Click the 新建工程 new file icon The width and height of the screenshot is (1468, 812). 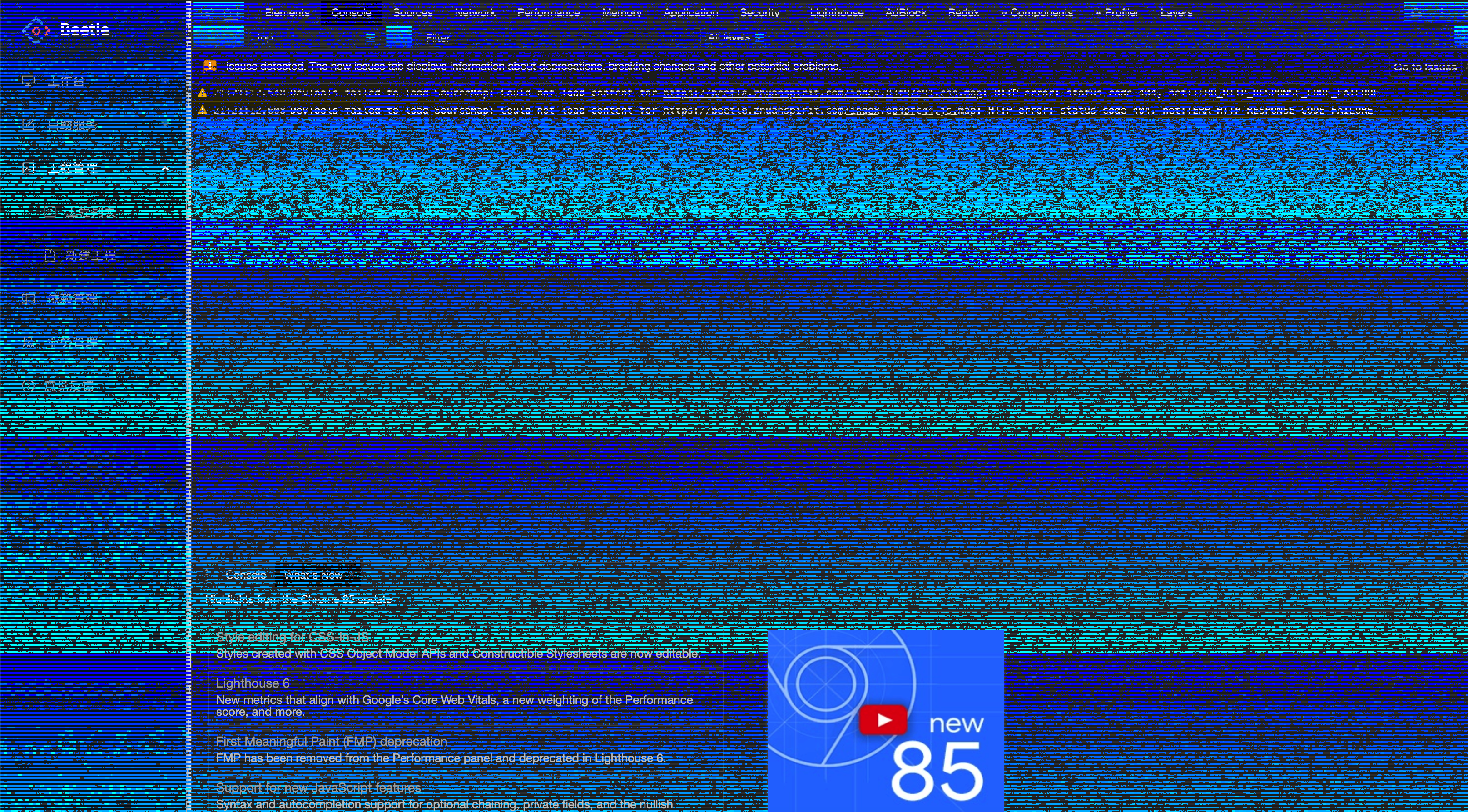click(50, 255)
